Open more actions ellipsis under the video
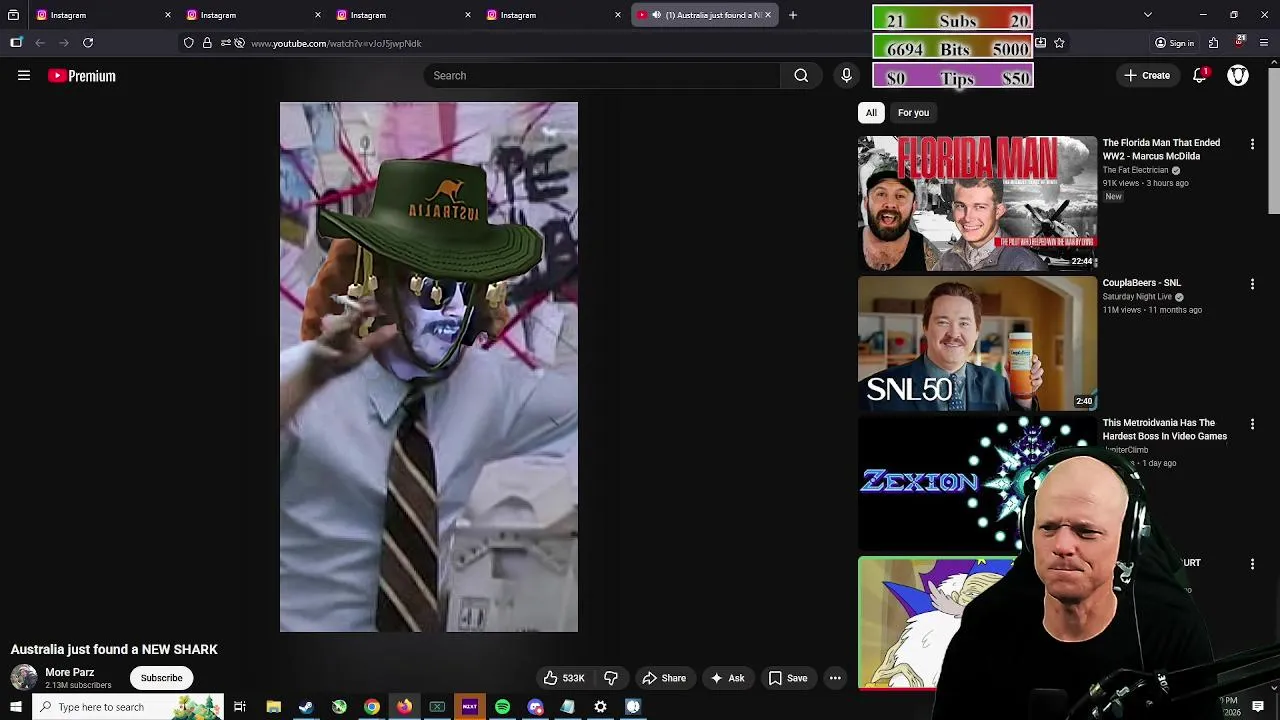 (835, 678)
